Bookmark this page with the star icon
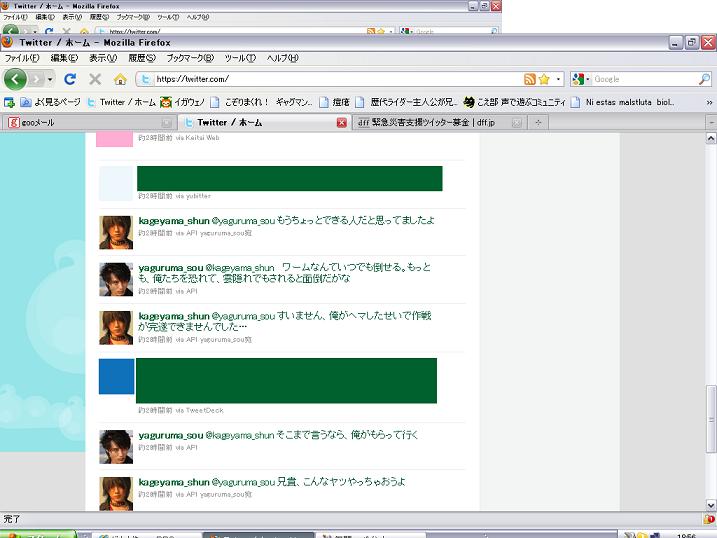The image size is (717, 538). pyautogui.click(x=544, y=79)
